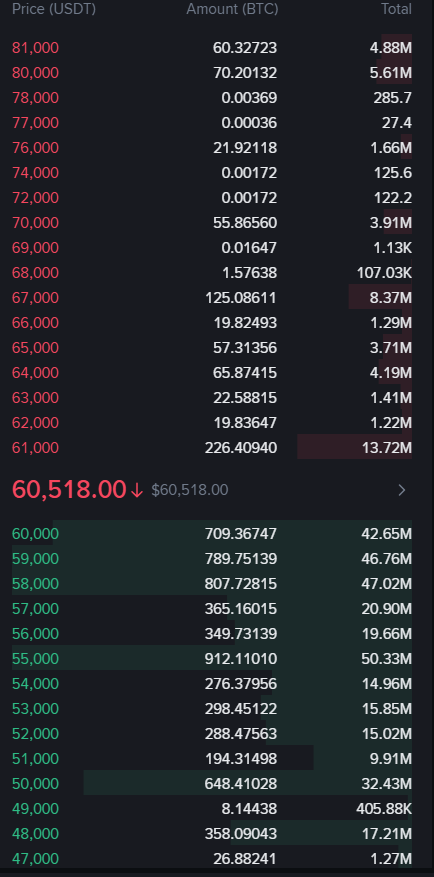Select the 50,000 bid price

click(x=35, y=784)
